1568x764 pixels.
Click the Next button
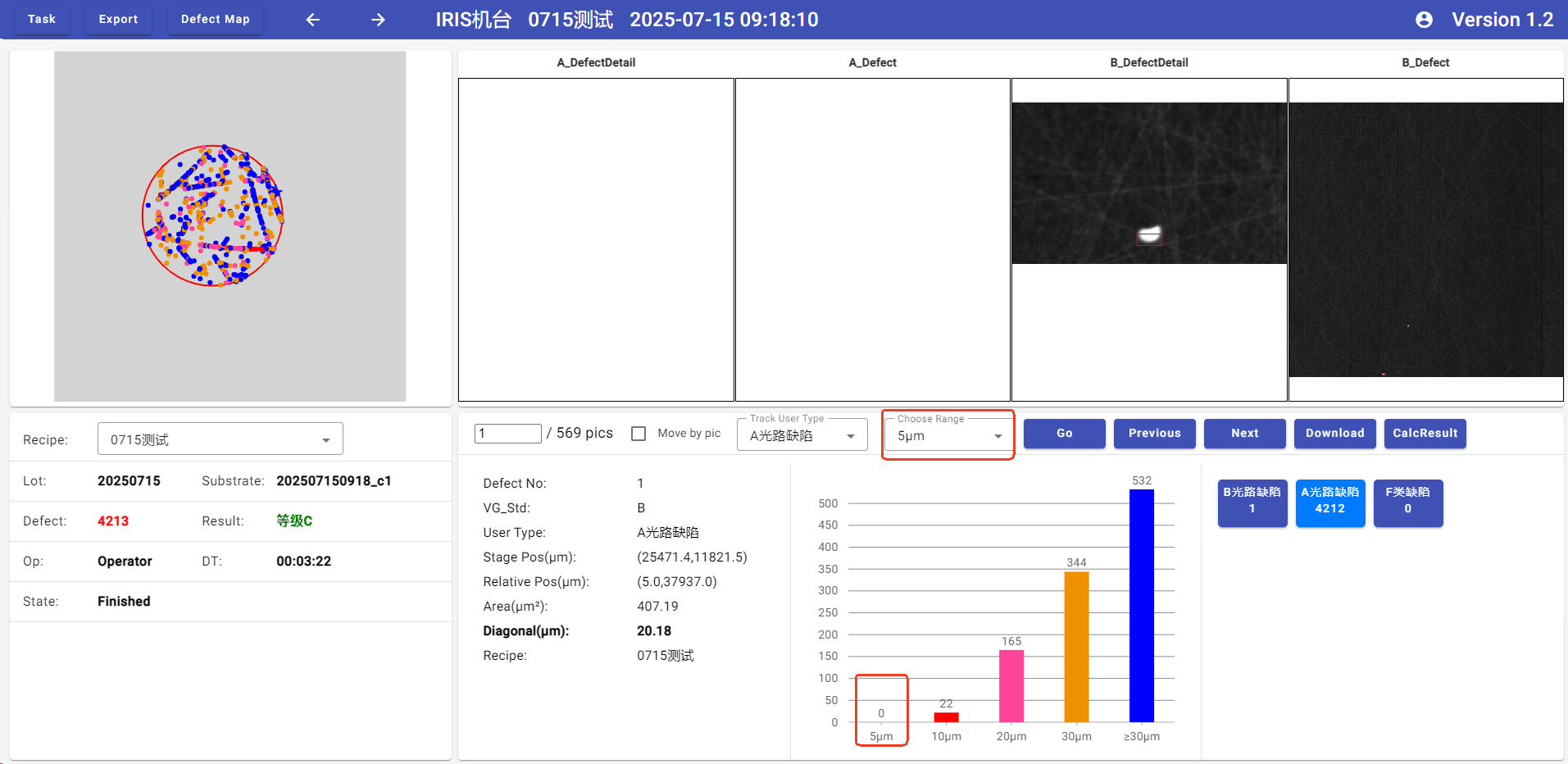click(1244, 434)
